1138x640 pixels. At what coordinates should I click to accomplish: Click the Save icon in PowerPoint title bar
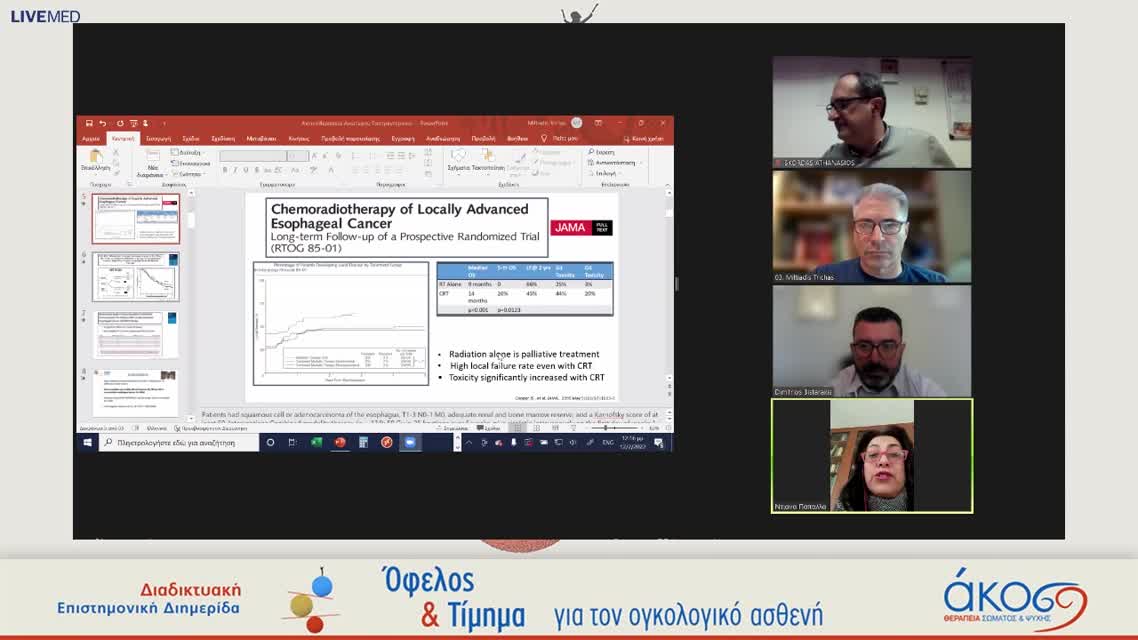point(89,123)
